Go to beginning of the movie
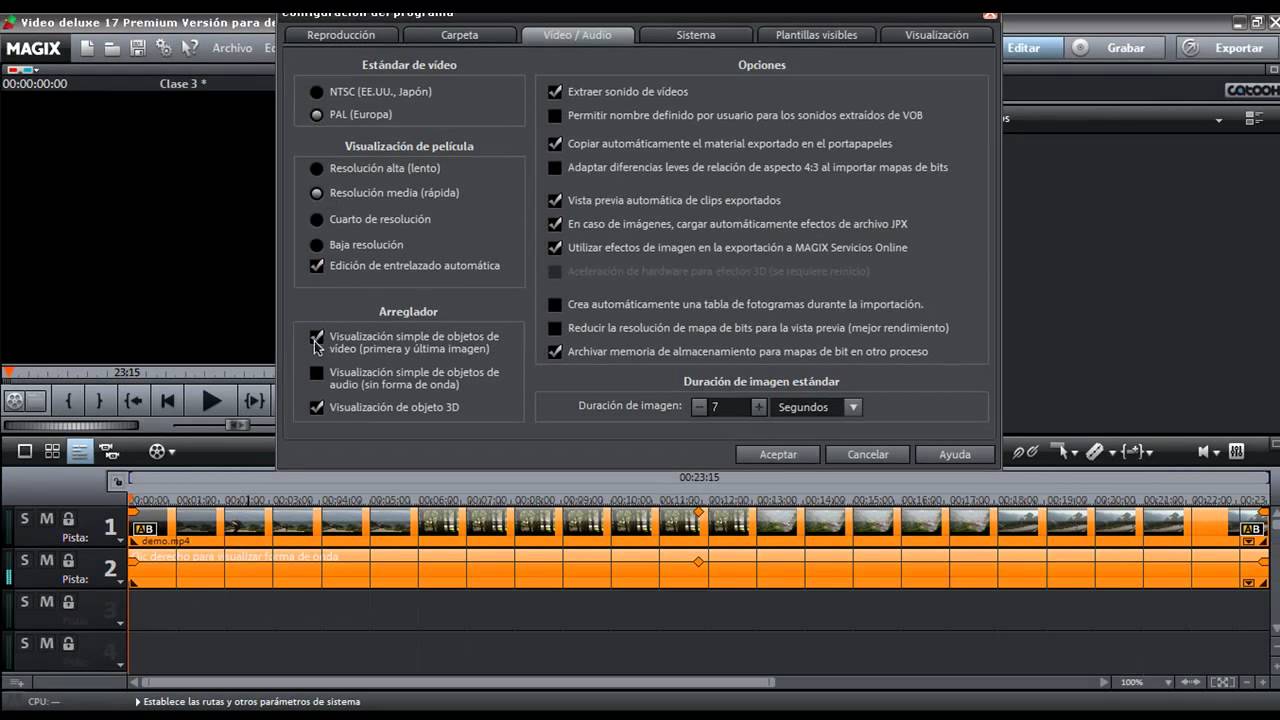1280x720 pixels. click(x=168, y=401)
